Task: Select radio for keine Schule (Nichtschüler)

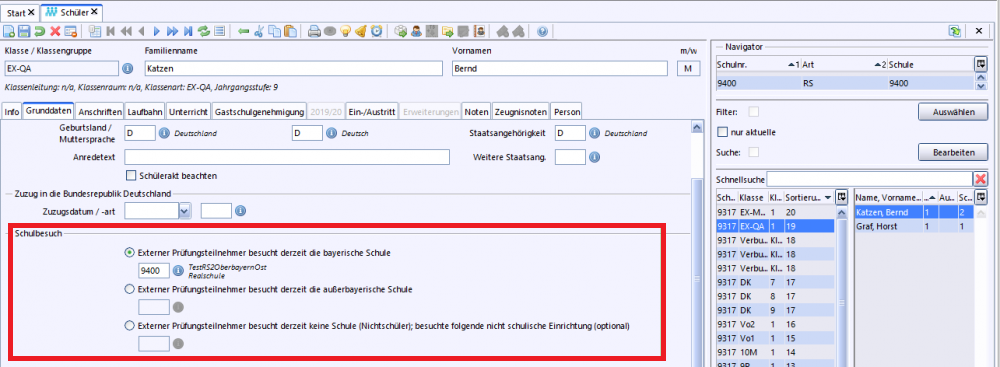Action: tap(129, 326)
